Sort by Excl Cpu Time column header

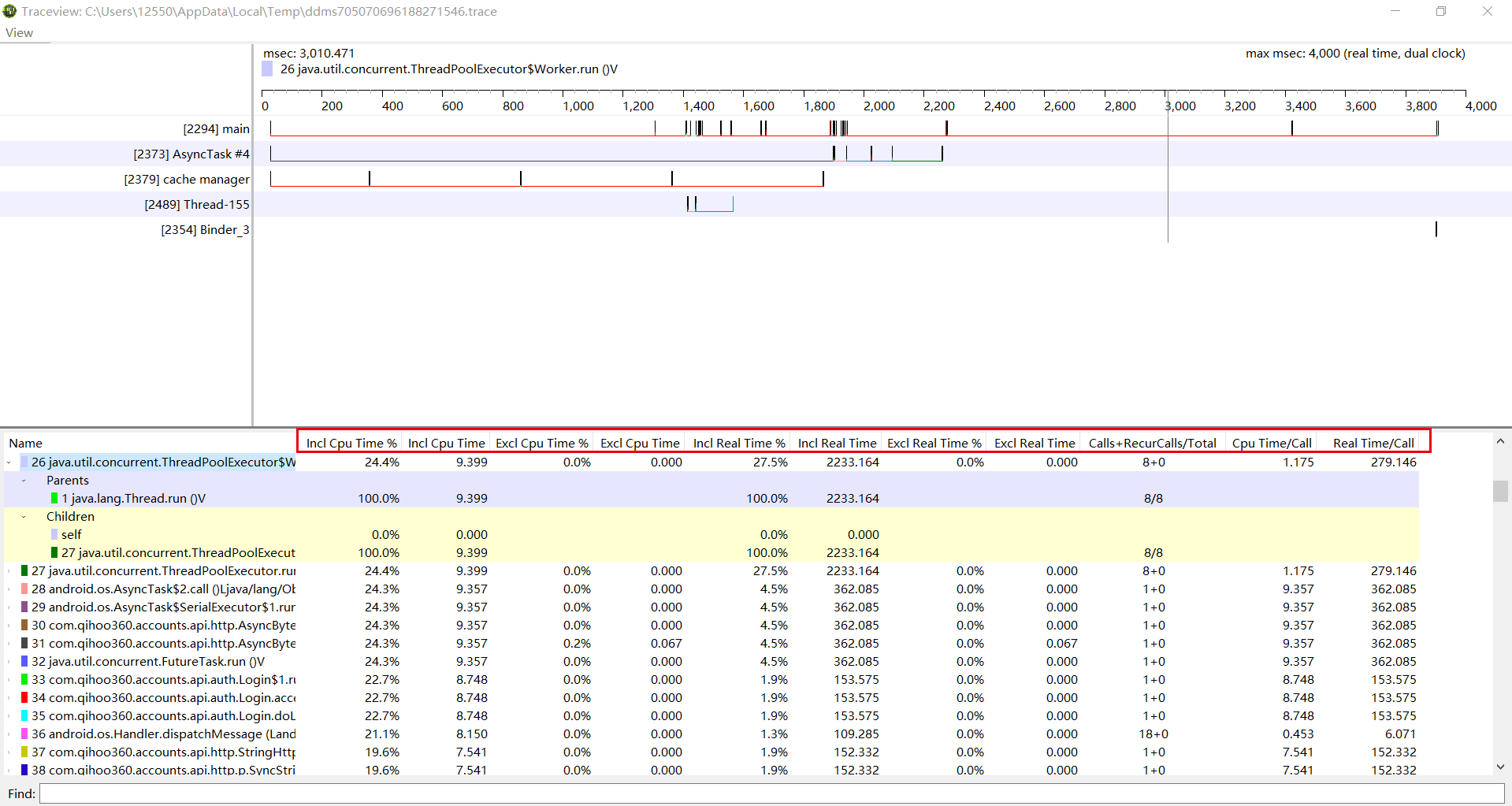[640, 443]
